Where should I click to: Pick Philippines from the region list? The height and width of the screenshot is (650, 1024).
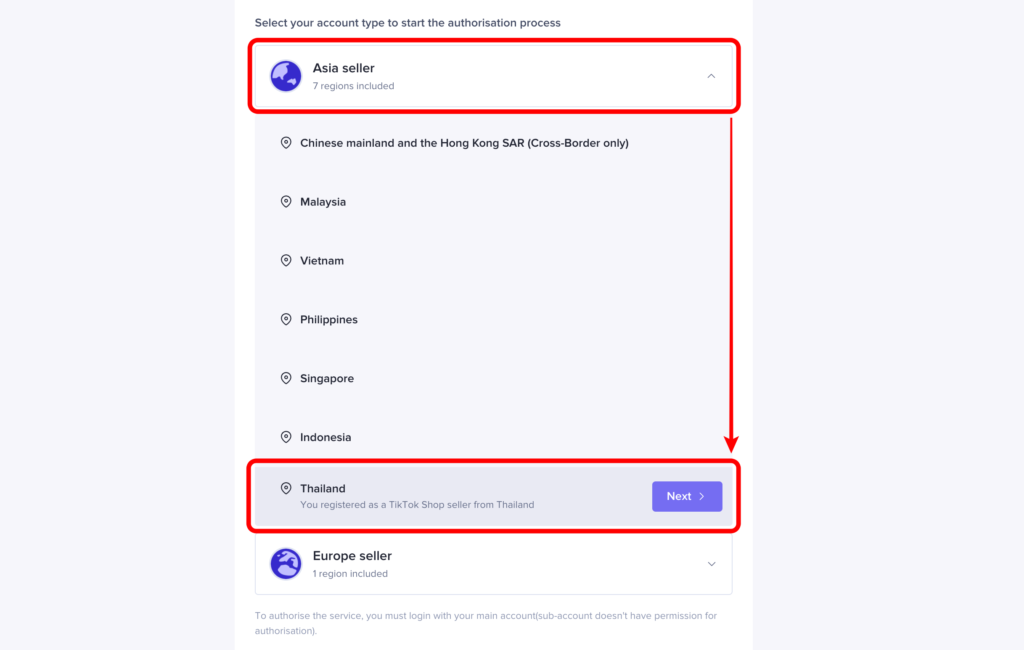[x=329, y=320]
